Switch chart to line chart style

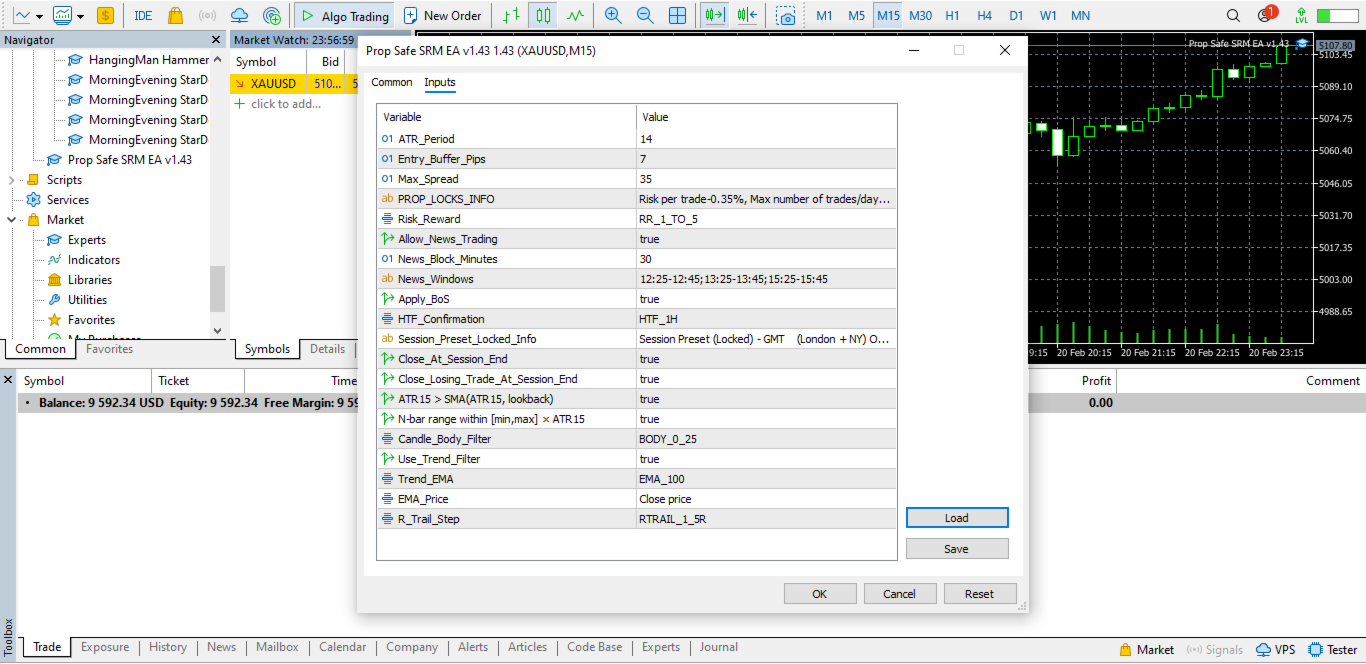point(575,16)
